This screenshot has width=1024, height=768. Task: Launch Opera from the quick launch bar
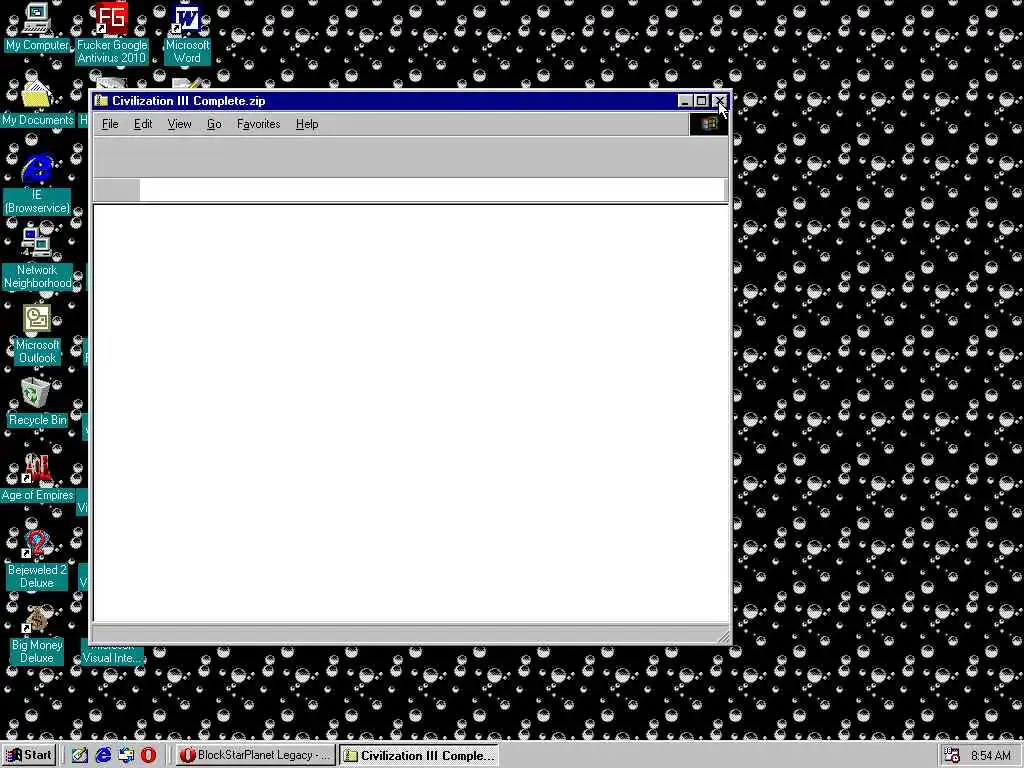(149, 755)
